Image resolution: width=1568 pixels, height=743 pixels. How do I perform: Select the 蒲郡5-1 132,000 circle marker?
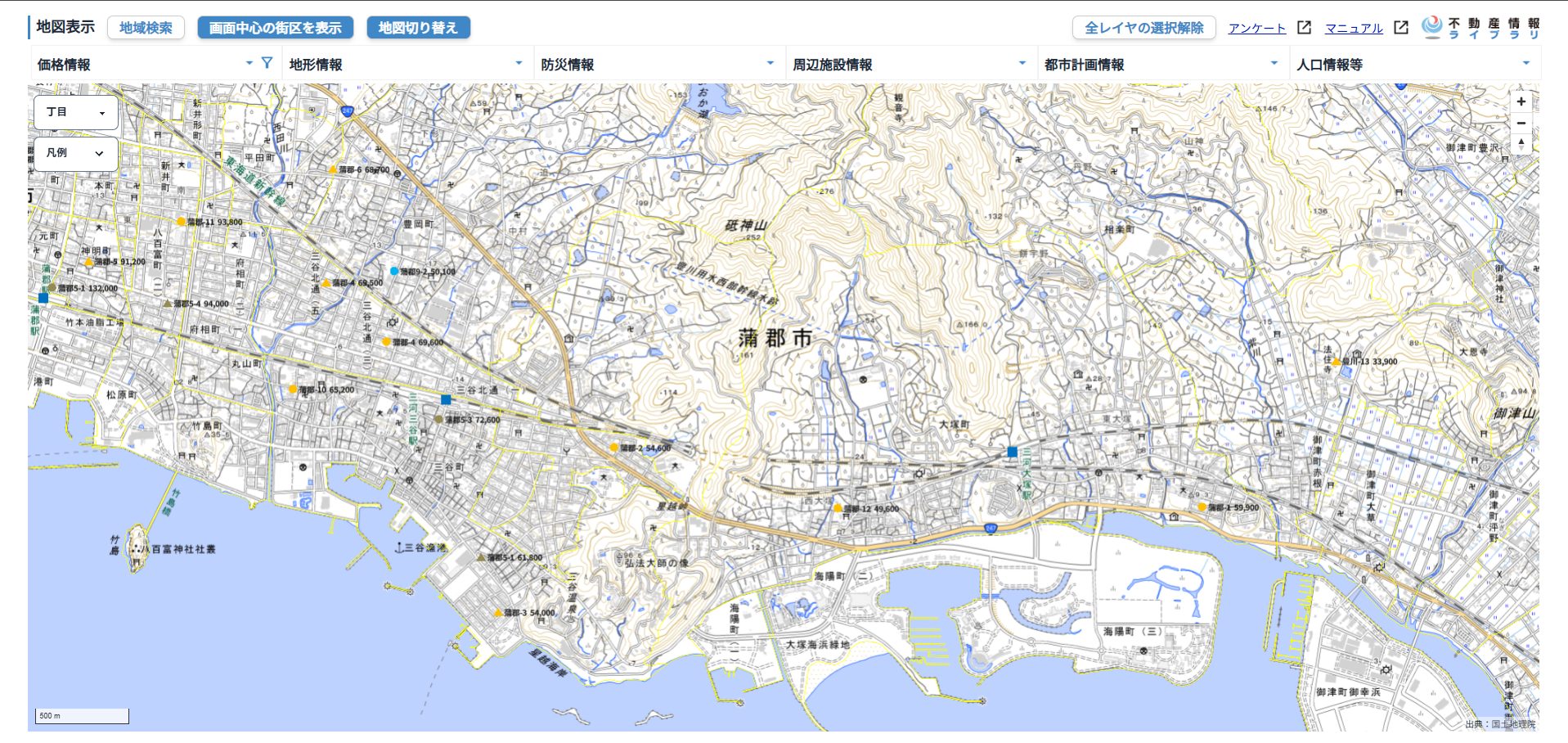click(x=52, y=288)
